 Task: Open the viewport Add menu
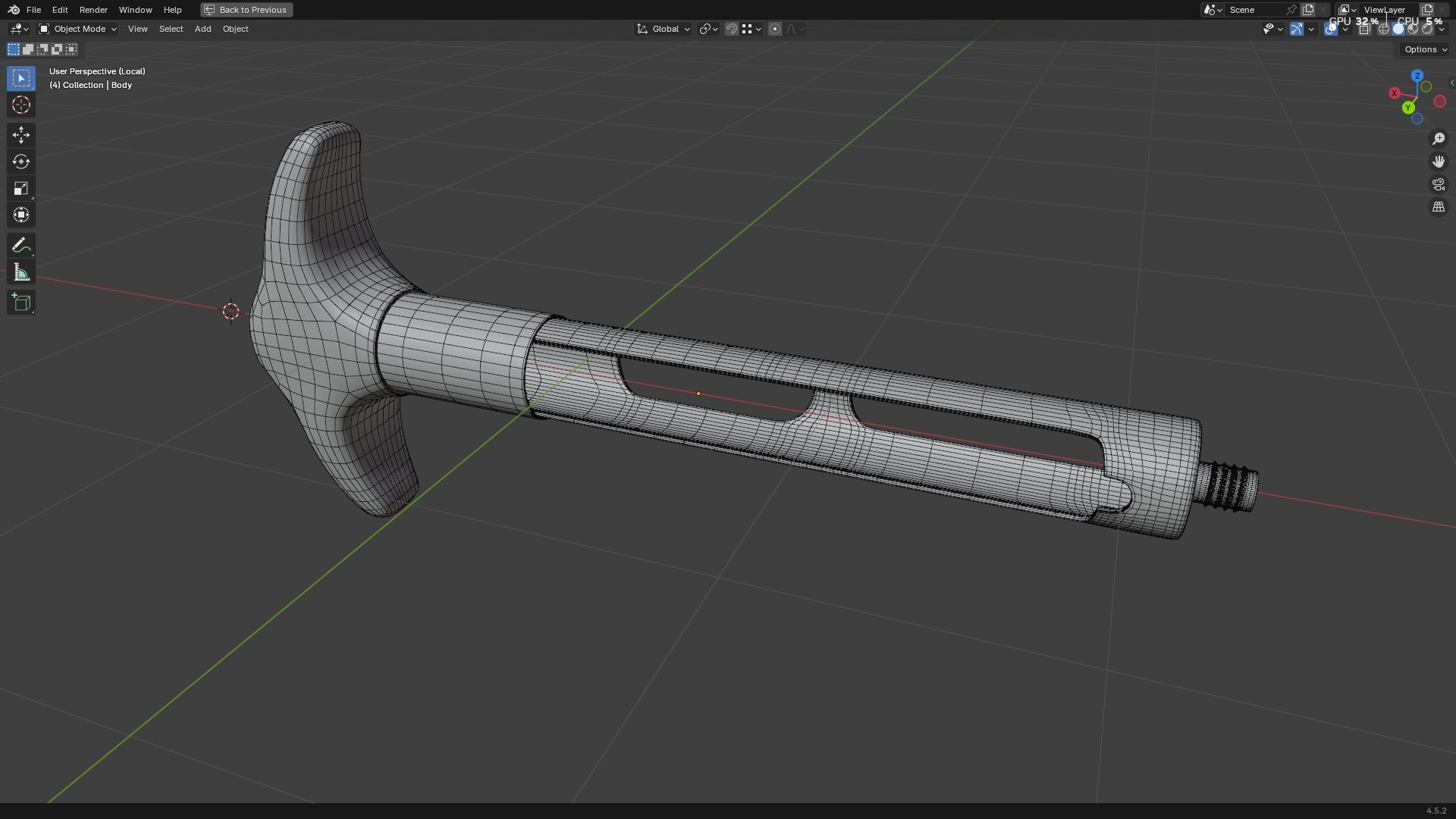point(202,29)
